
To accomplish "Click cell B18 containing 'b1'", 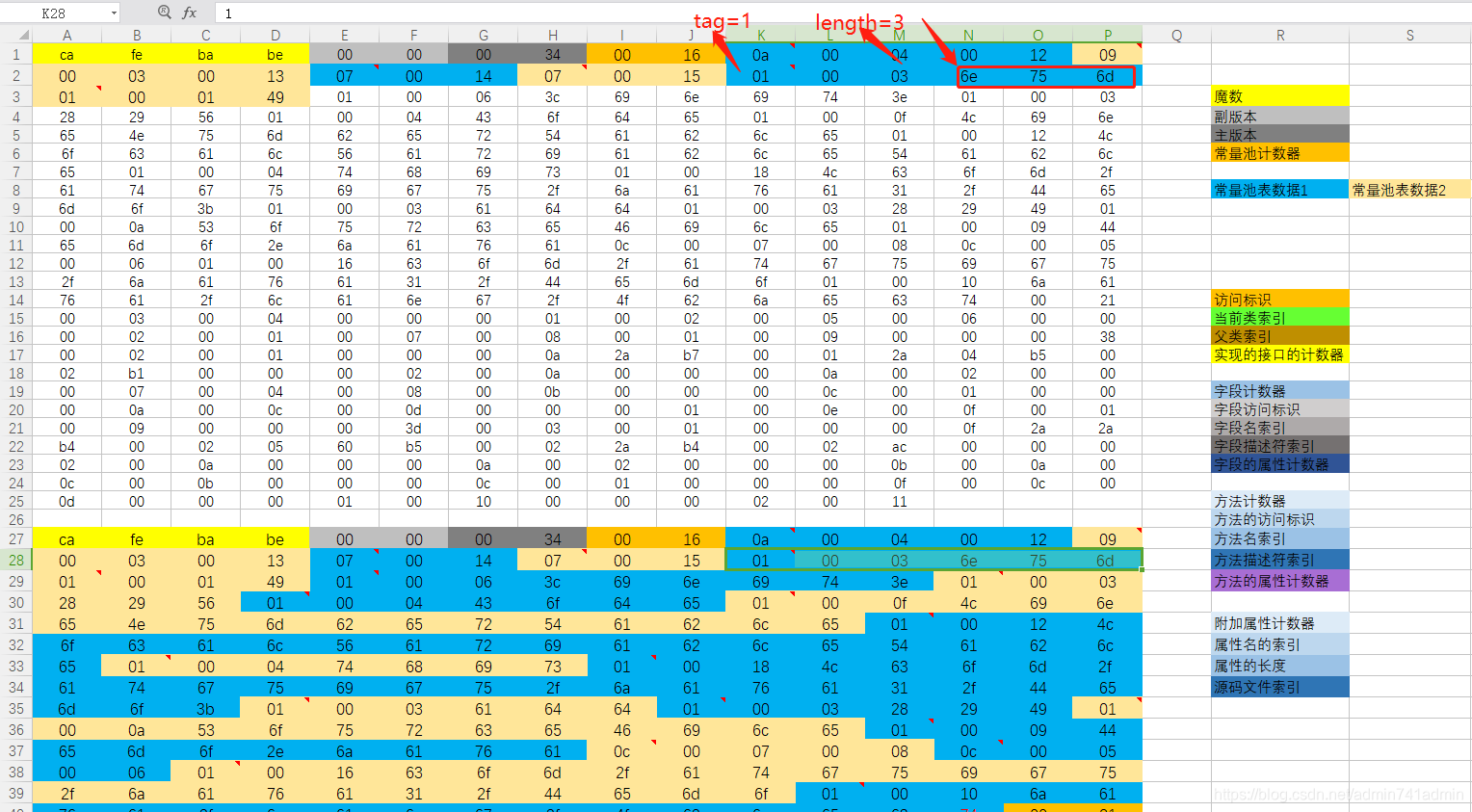I will click(137, 374).
